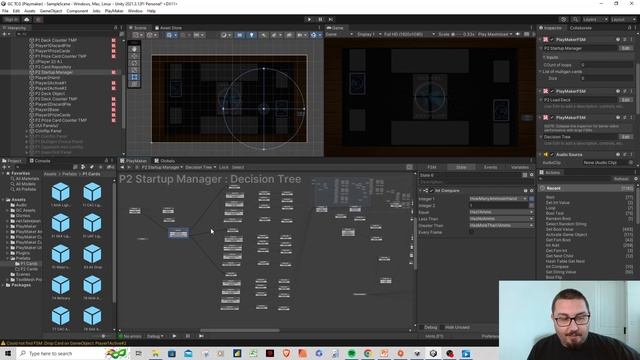Select the Rect tool in Scene toolbar
Image resolution: width=640 pixels, height=360 pixels.
point(134,77)
